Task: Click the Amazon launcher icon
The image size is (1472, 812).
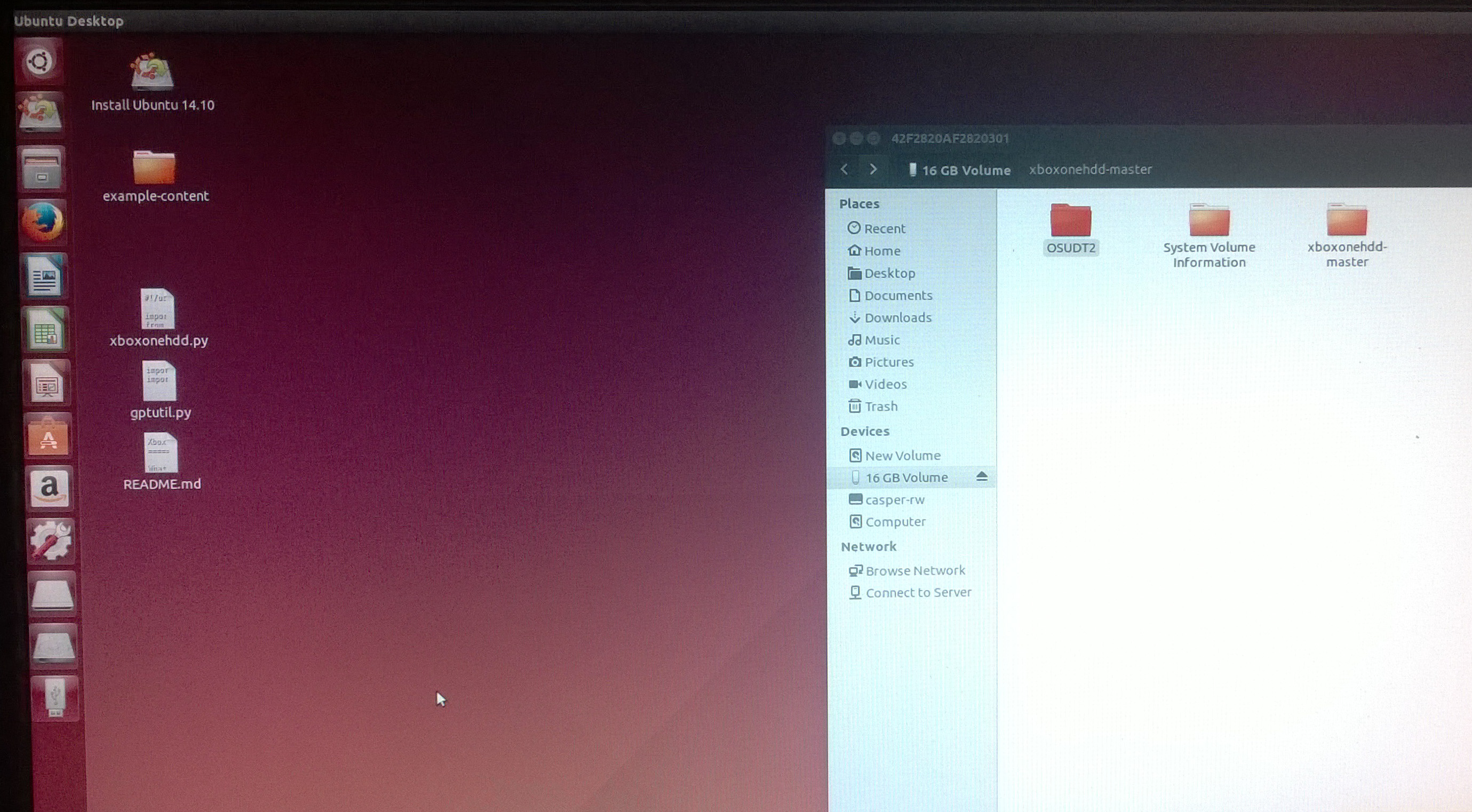Action: (x=49, y=488)
